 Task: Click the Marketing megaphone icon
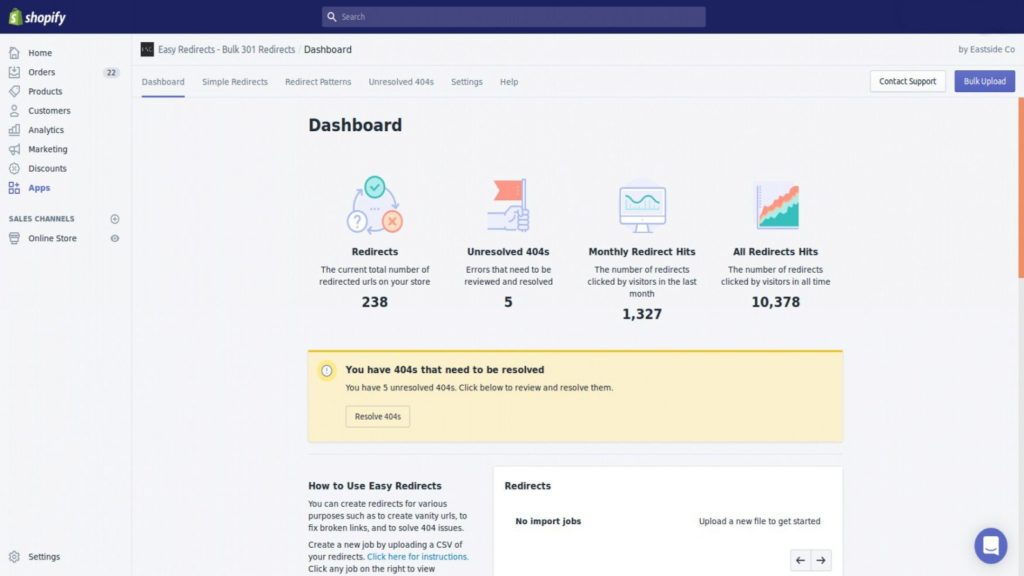[x=14, y=149]
